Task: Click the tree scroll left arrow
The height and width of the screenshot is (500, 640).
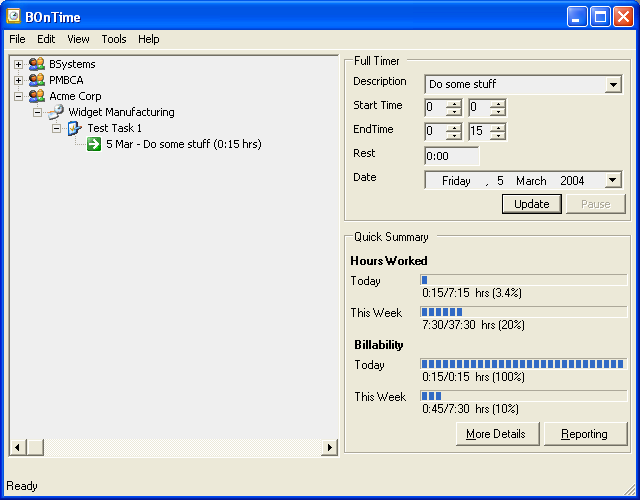Action: click(x=18, y=447)
